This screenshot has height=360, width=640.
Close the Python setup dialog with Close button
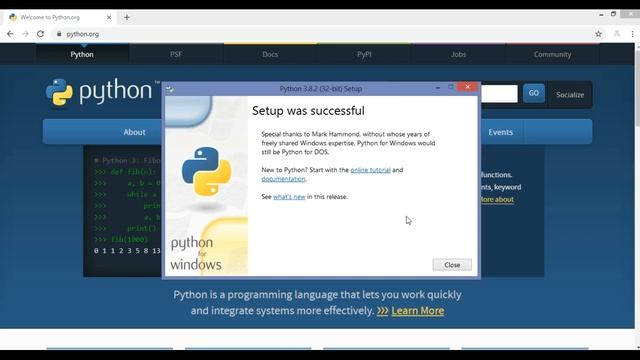[452, 264]
